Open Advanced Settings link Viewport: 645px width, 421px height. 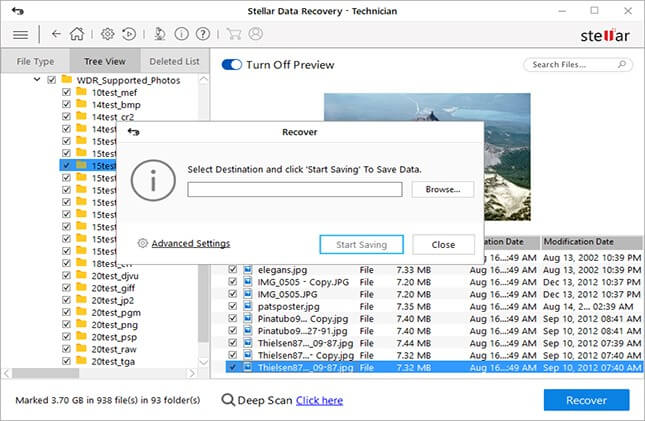pos(190,244)
